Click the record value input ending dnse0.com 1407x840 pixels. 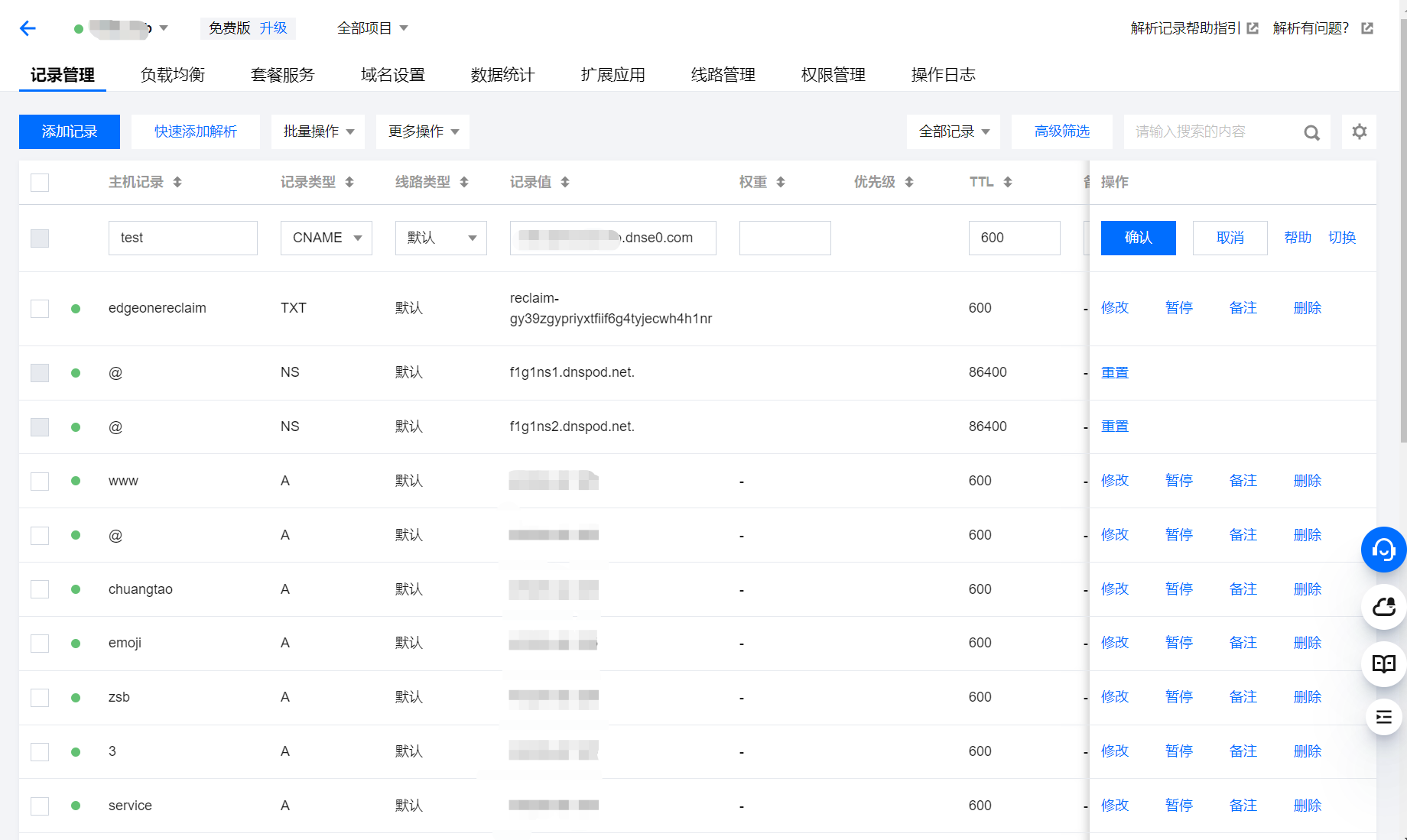[x=613, y=238]
